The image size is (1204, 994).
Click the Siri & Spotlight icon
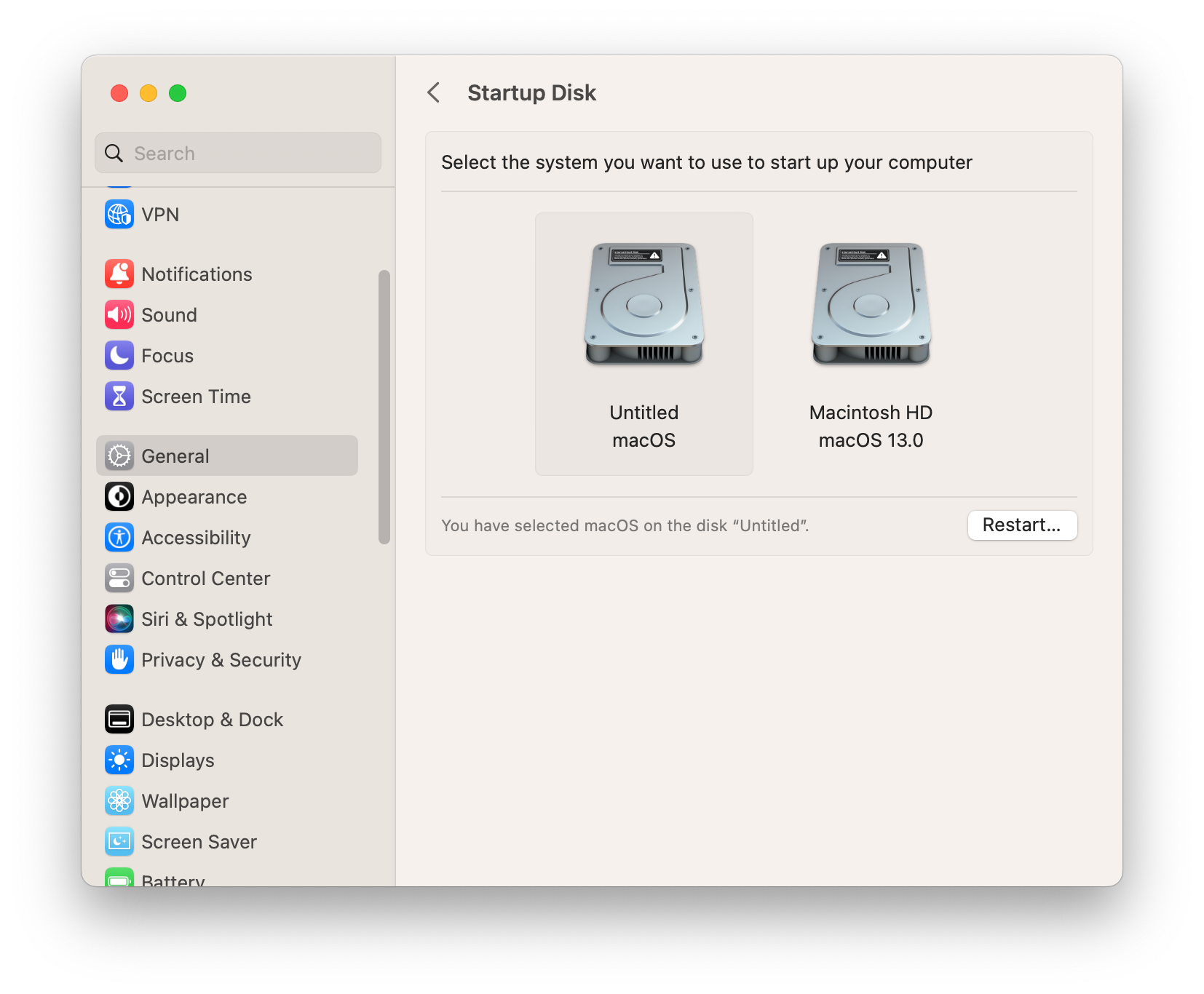119,619
